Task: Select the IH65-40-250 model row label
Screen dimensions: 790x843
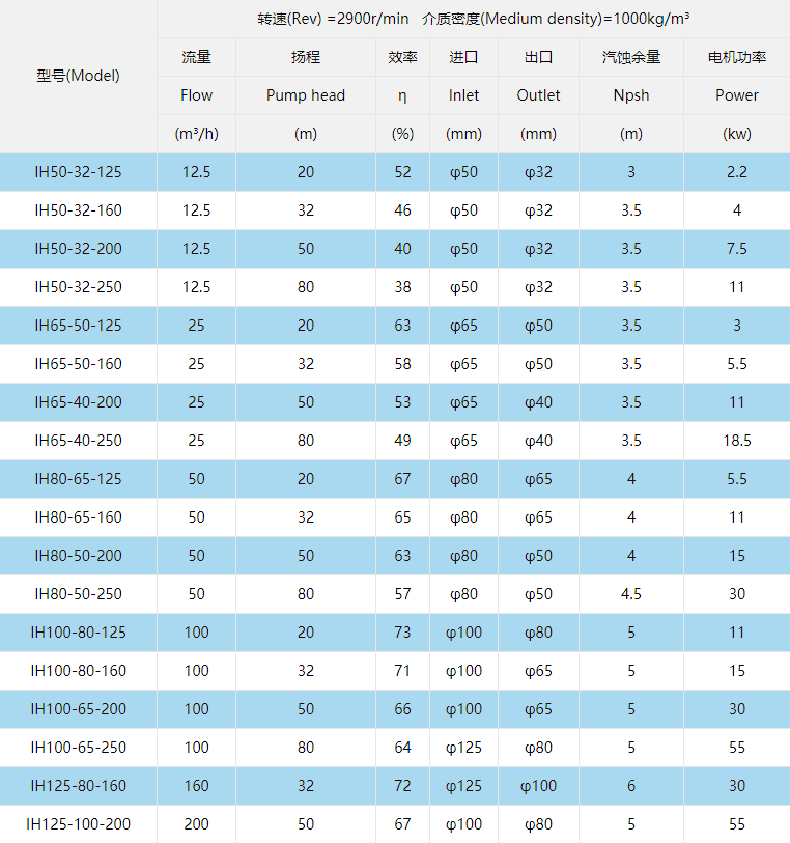Action: pyautogui.click(x=78, y=440)
